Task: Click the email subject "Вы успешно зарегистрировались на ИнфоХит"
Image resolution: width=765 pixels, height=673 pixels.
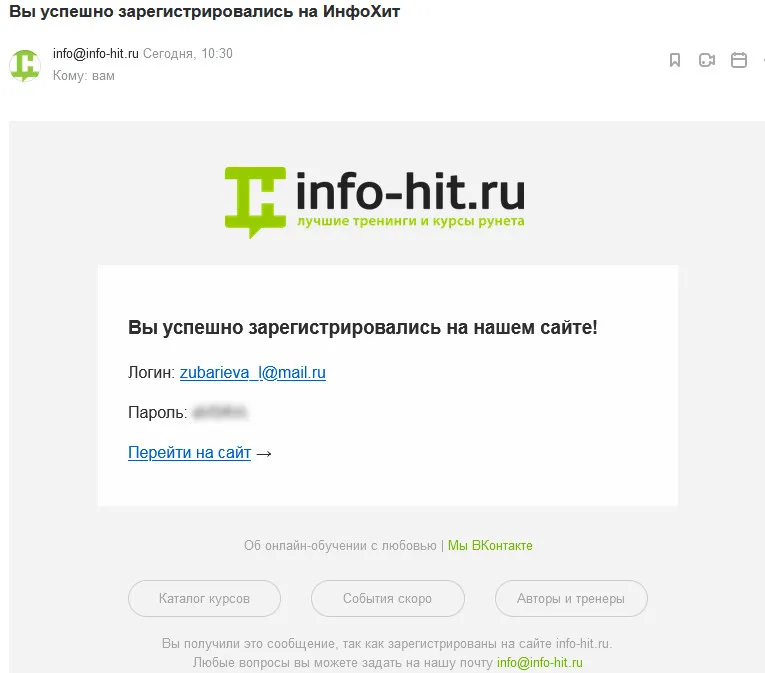Action: (x=205, y=11)
